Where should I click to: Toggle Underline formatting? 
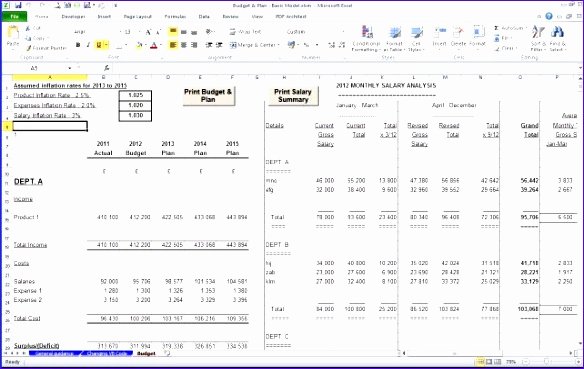[x=99, y=45]
